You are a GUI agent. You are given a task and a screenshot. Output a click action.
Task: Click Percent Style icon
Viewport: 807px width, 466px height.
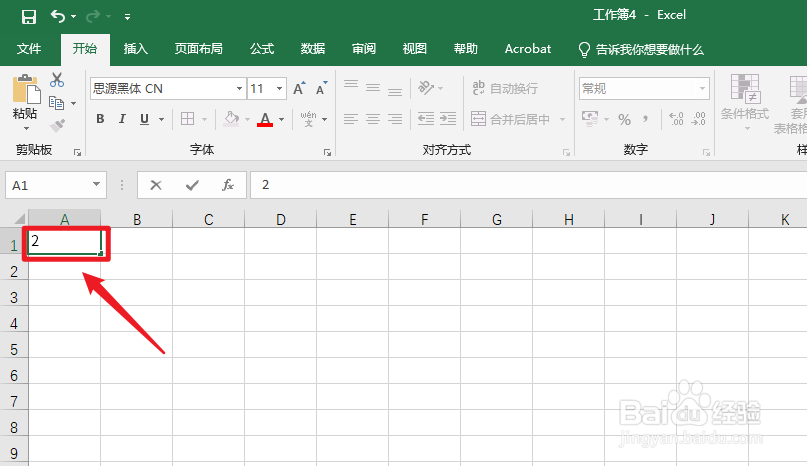(624, 119)
